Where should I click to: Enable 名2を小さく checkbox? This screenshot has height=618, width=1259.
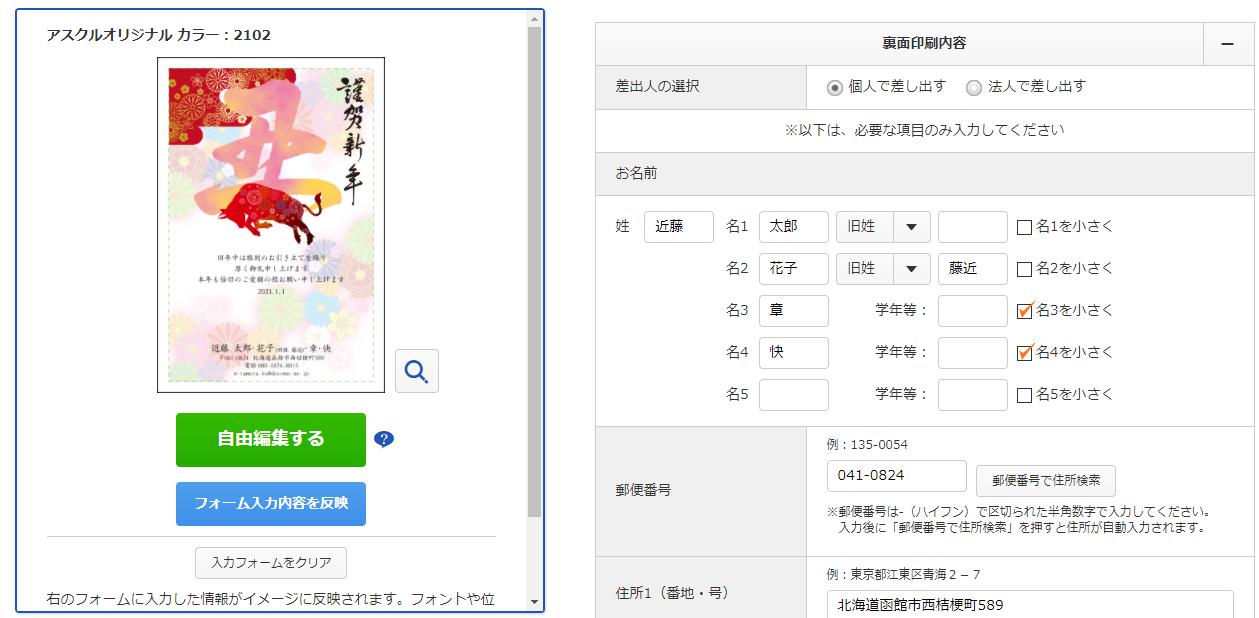pyautogui.click(x=1024, y=269)
